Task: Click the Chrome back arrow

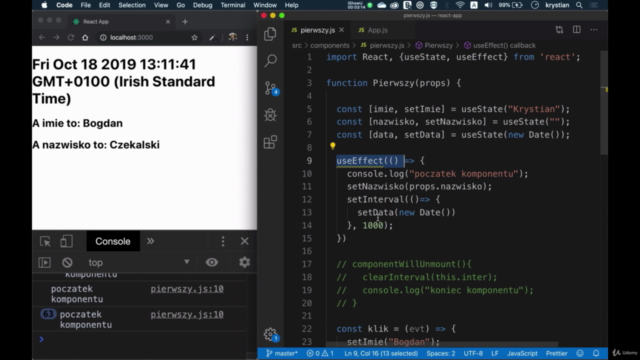Action: (42, 38)
